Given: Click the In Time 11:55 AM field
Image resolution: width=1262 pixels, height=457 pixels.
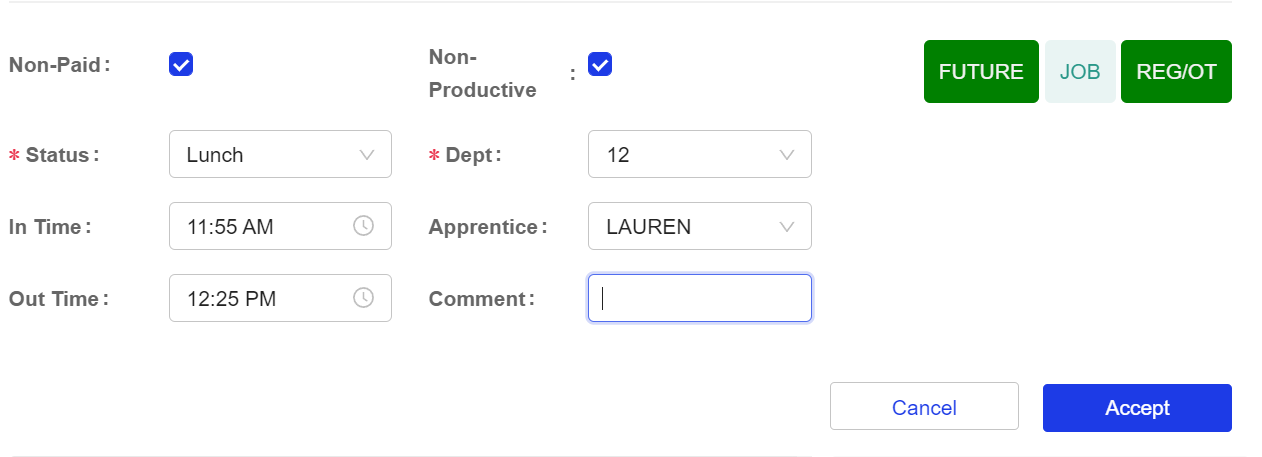Looking at the screenshot, I should tap(260, 227).
